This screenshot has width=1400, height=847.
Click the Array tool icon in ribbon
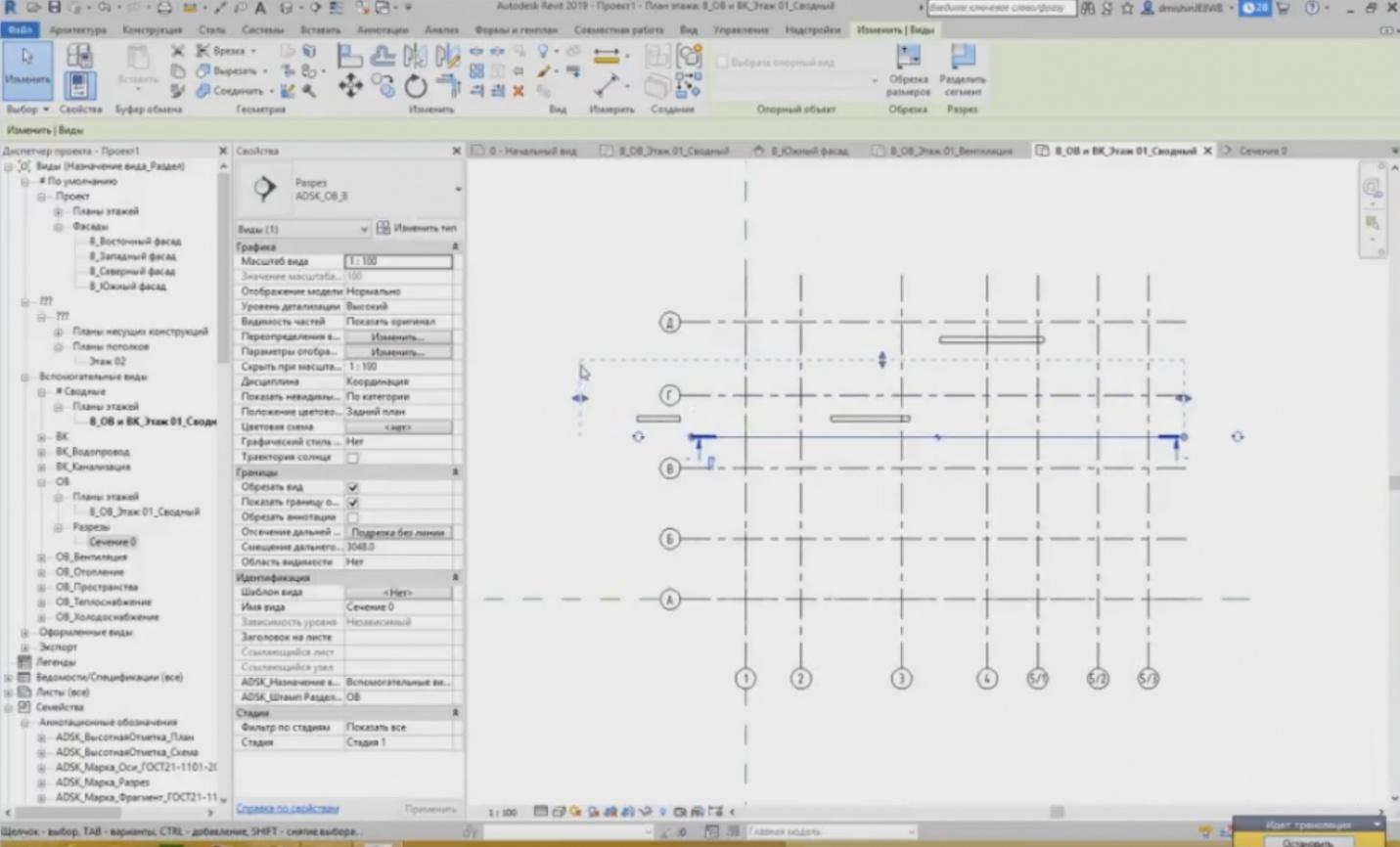point(476,71)
